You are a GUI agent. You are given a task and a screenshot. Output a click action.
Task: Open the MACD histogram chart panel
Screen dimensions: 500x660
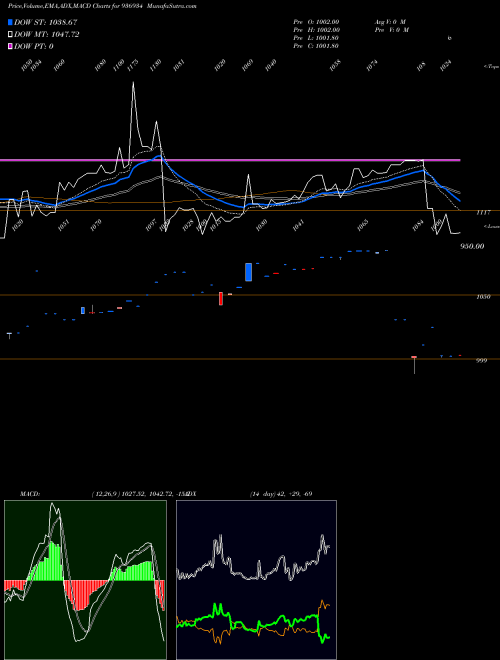coord(85,580)
